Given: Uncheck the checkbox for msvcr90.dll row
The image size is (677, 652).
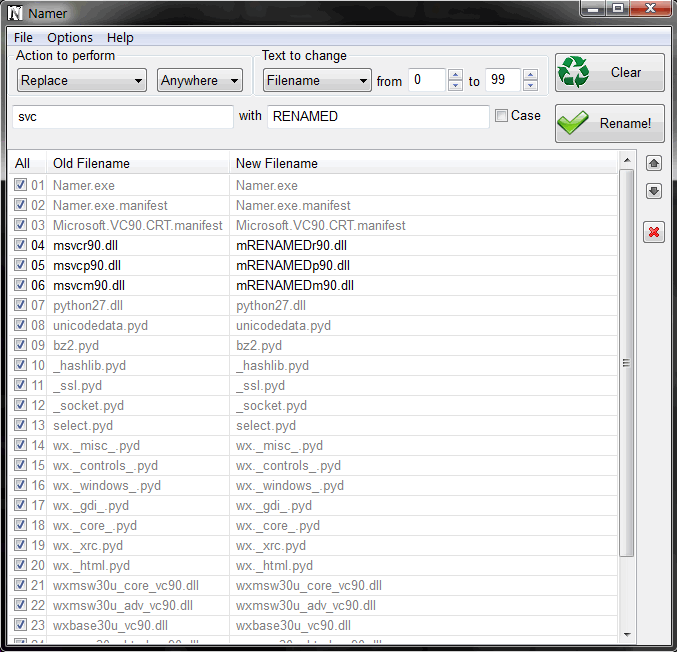Looking at the screenshot, I should click(x=21, y=245).
